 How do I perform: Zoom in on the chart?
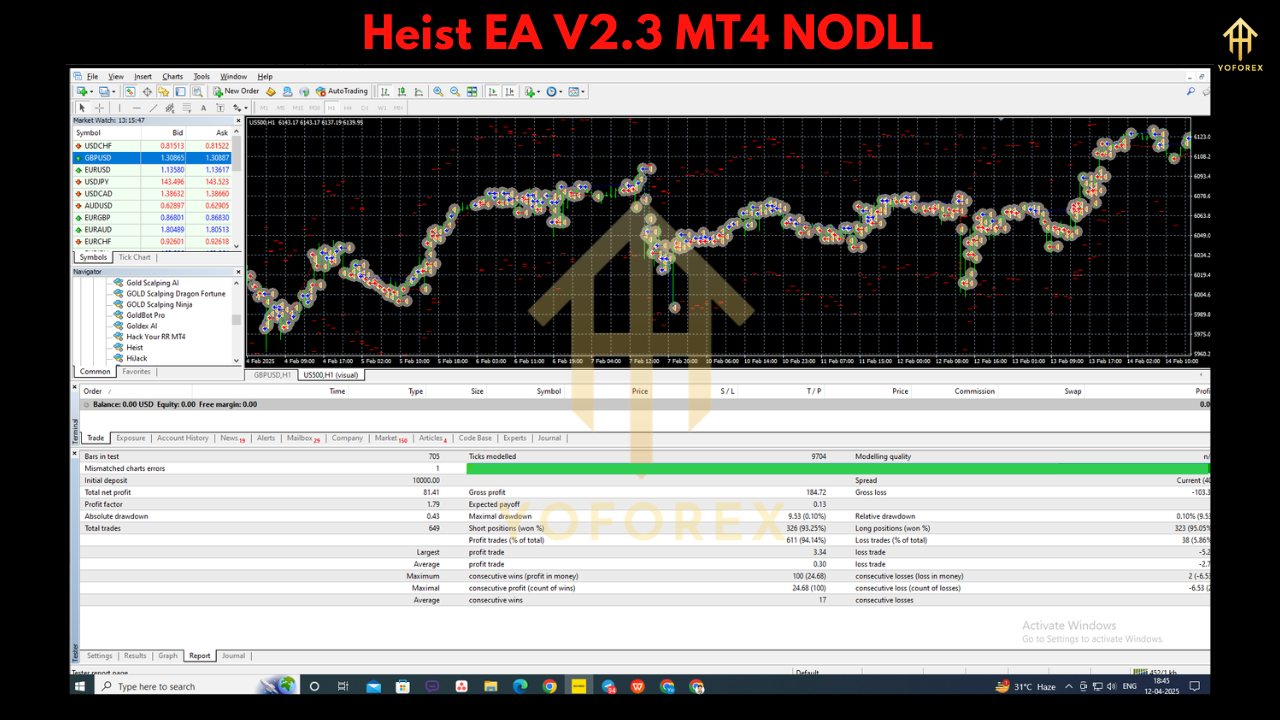point(438,91)
